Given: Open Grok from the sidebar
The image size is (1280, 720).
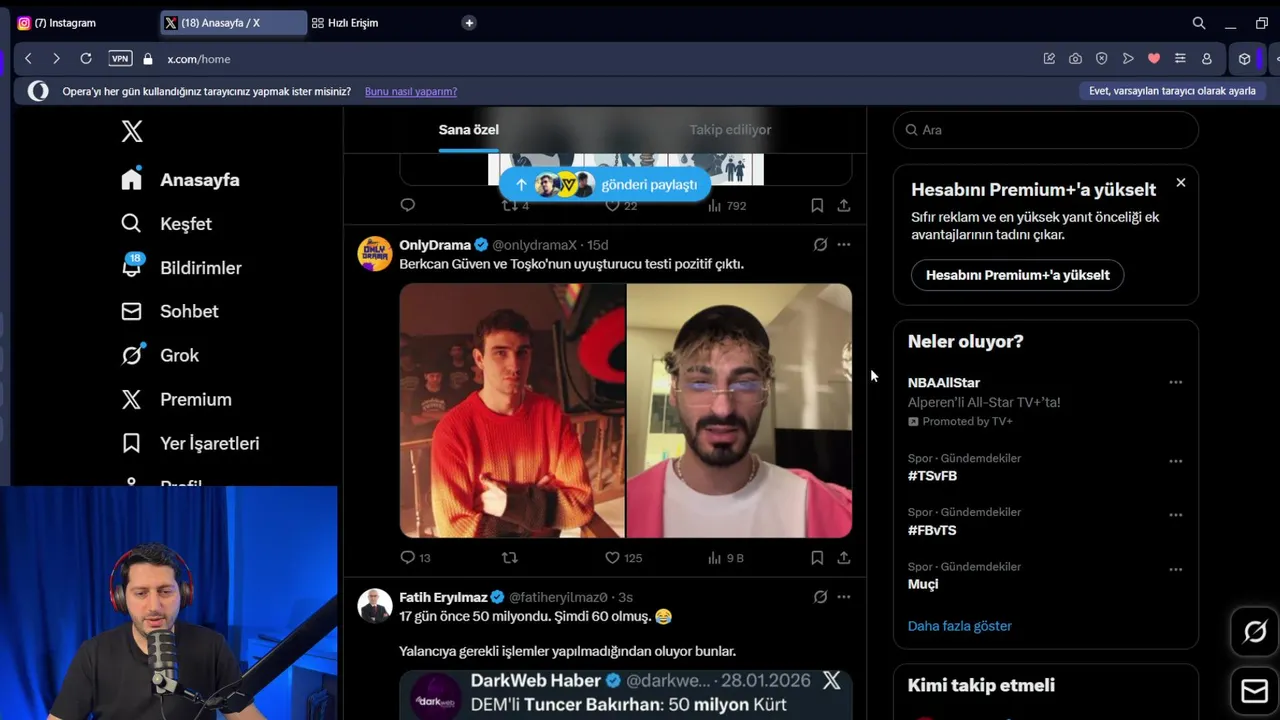Looking at the screenshot, I should (160, 355).
